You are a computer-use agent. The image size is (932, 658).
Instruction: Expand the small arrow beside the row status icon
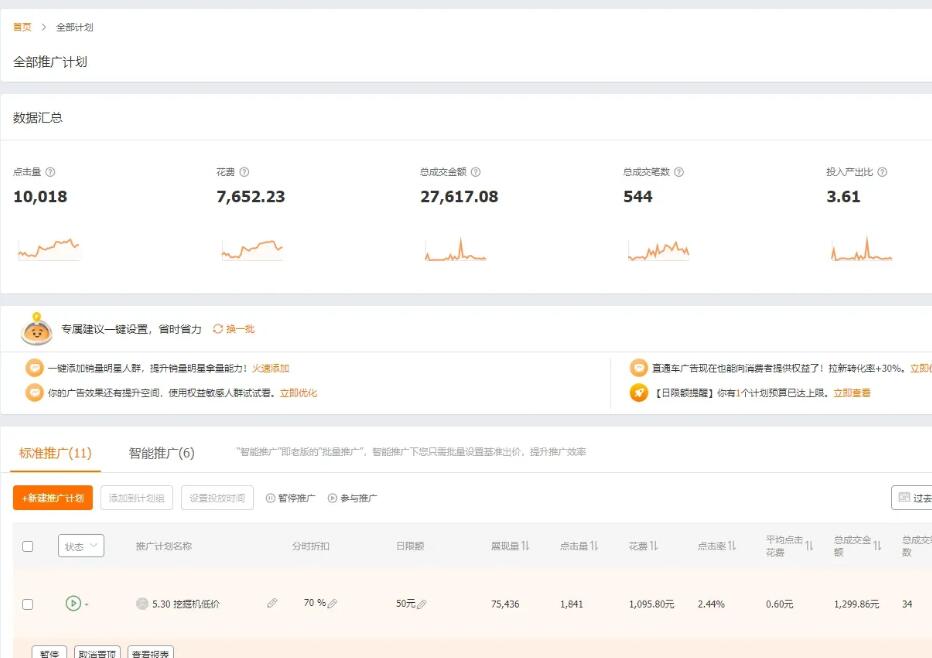(x=87, y=605)
